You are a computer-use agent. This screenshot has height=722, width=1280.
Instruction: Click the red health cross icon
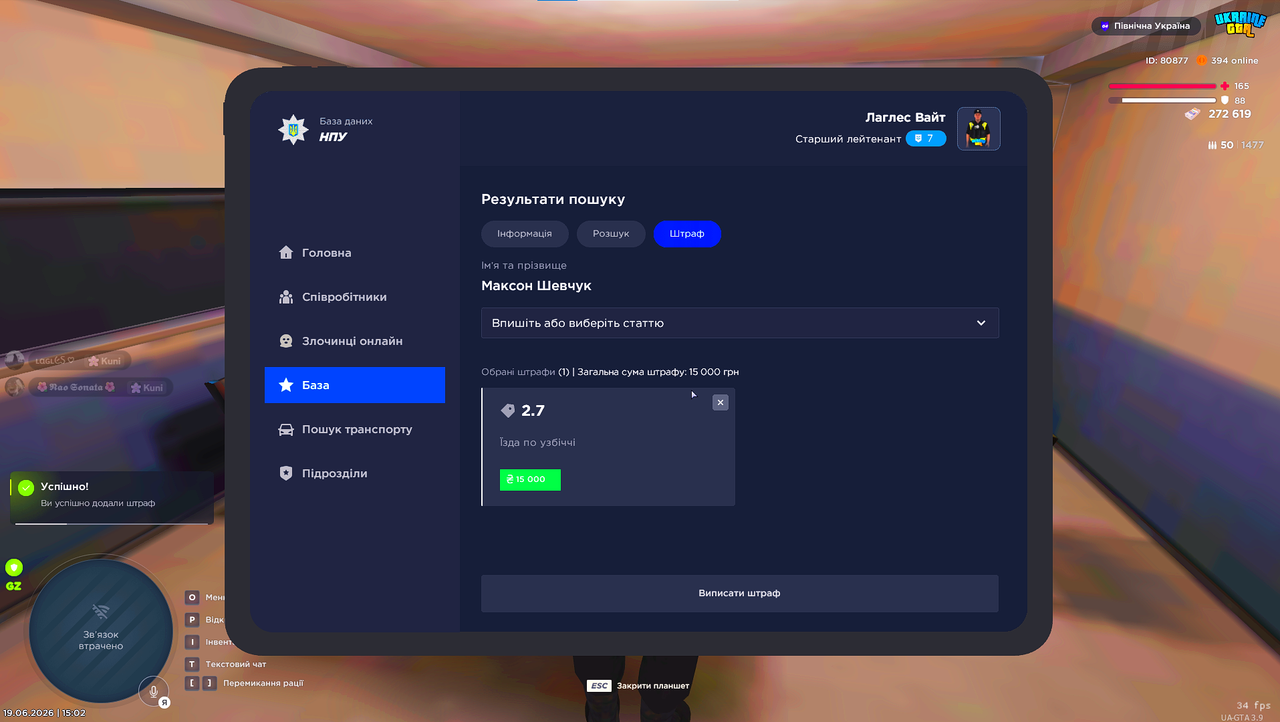tap(1224, 86)
